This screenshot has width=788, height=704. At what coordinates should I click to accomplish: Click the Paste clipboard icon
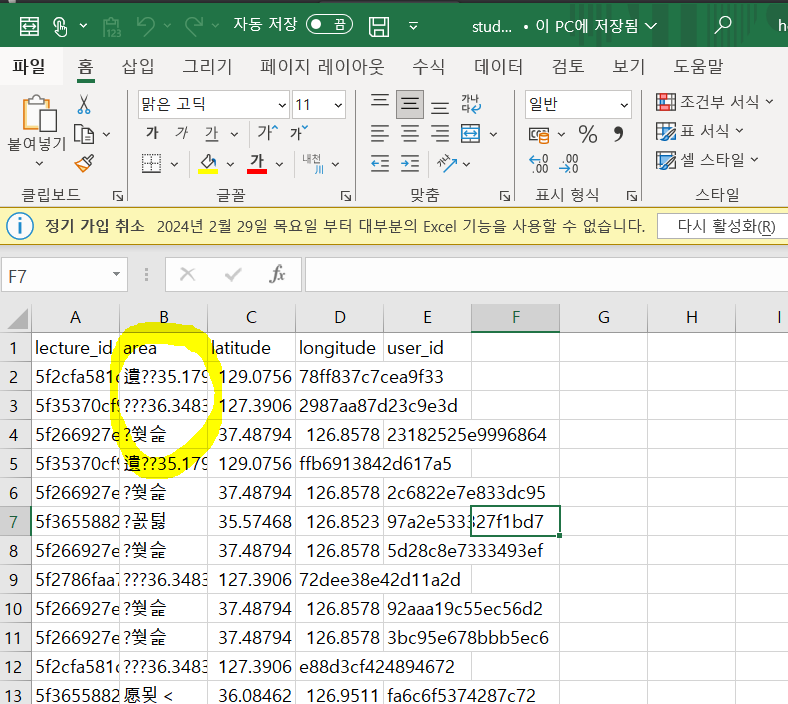[38, 113]
